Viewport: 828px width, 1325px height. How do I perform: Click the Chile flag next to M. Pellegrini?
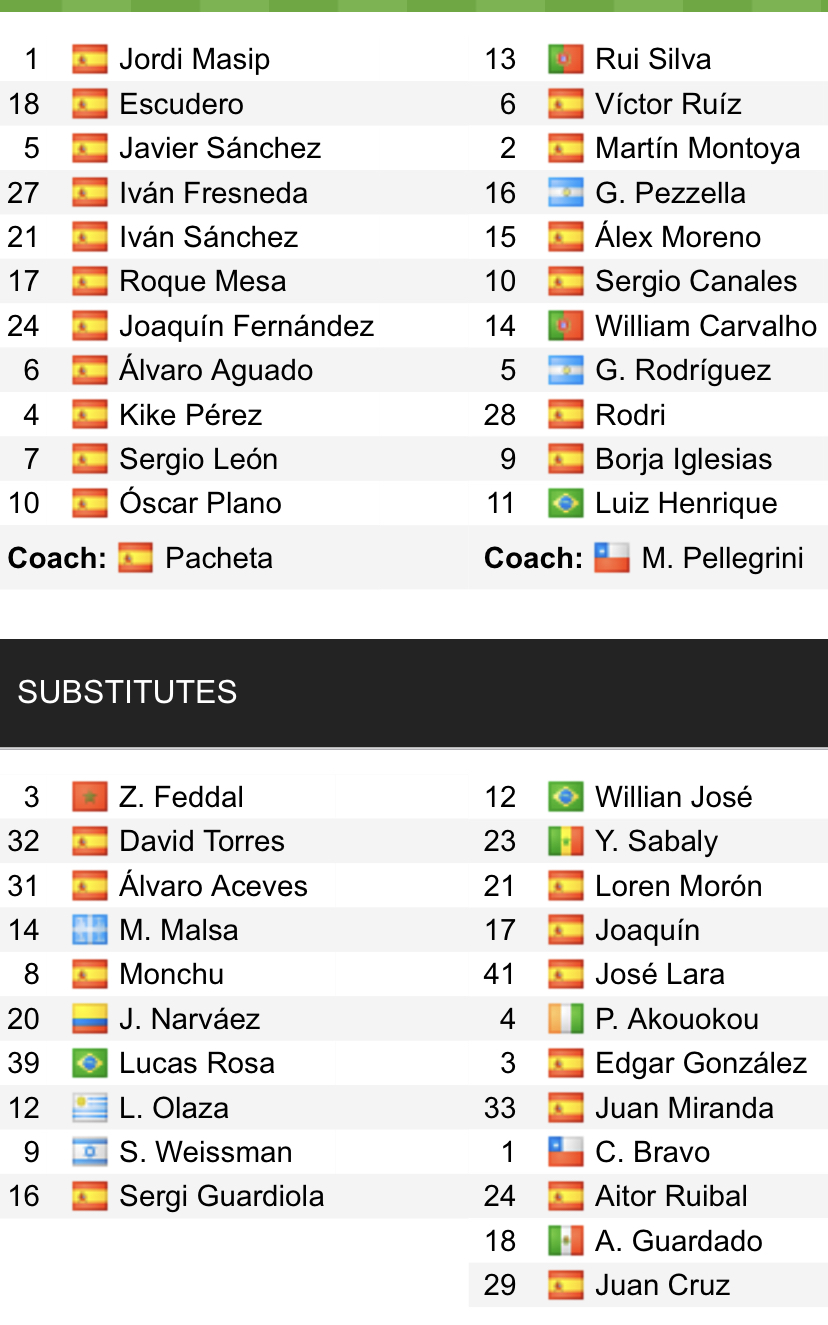612,558
